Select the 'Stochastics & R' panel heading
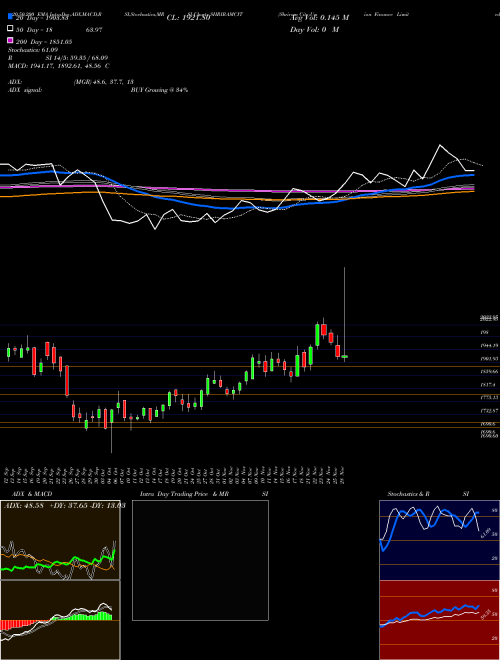This screenshot has height=660, width=500. tap(408, 494)
